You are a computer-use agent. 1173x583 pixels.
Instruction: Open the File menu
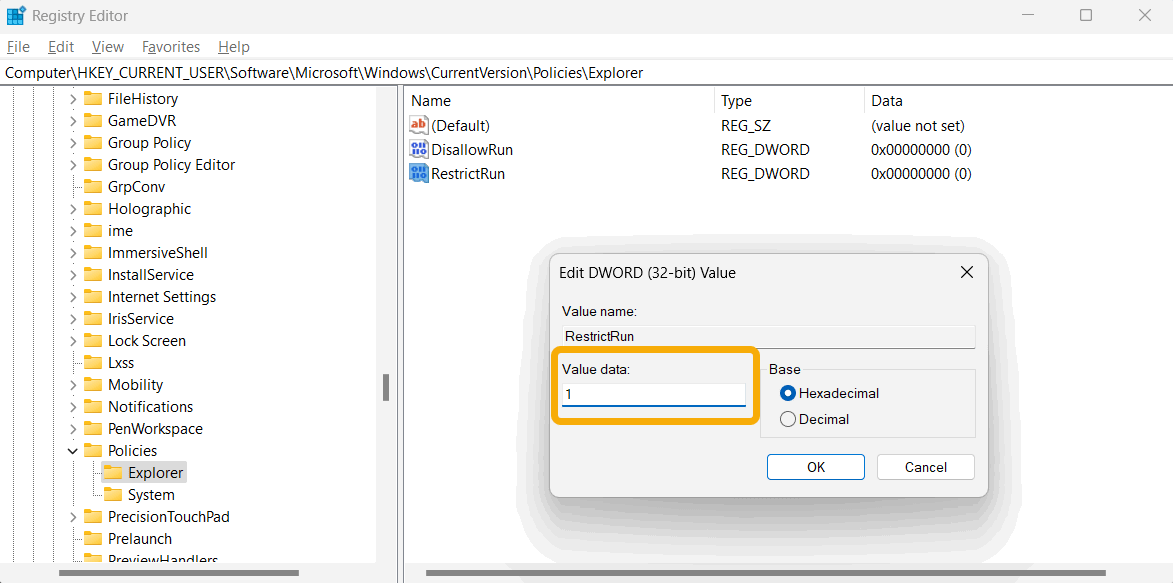(18, 46)
